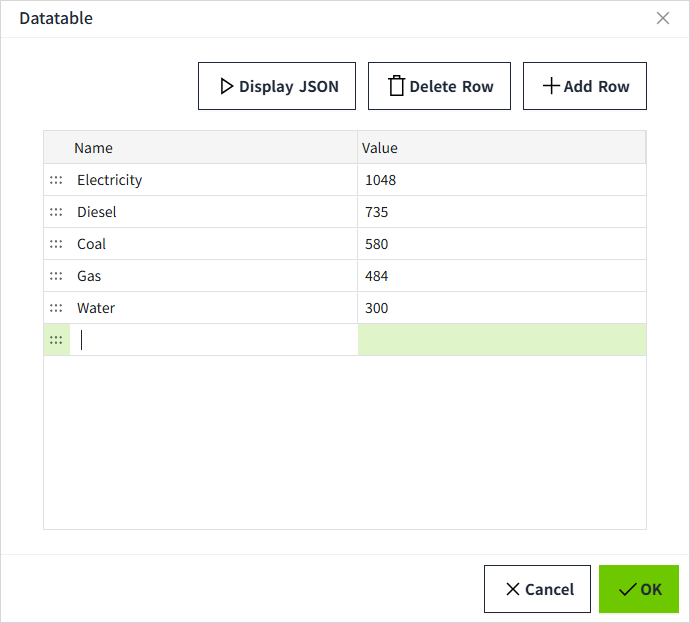Add a new row to the table
This screenshot has height=623, width=690.
(x=585, y=86)
